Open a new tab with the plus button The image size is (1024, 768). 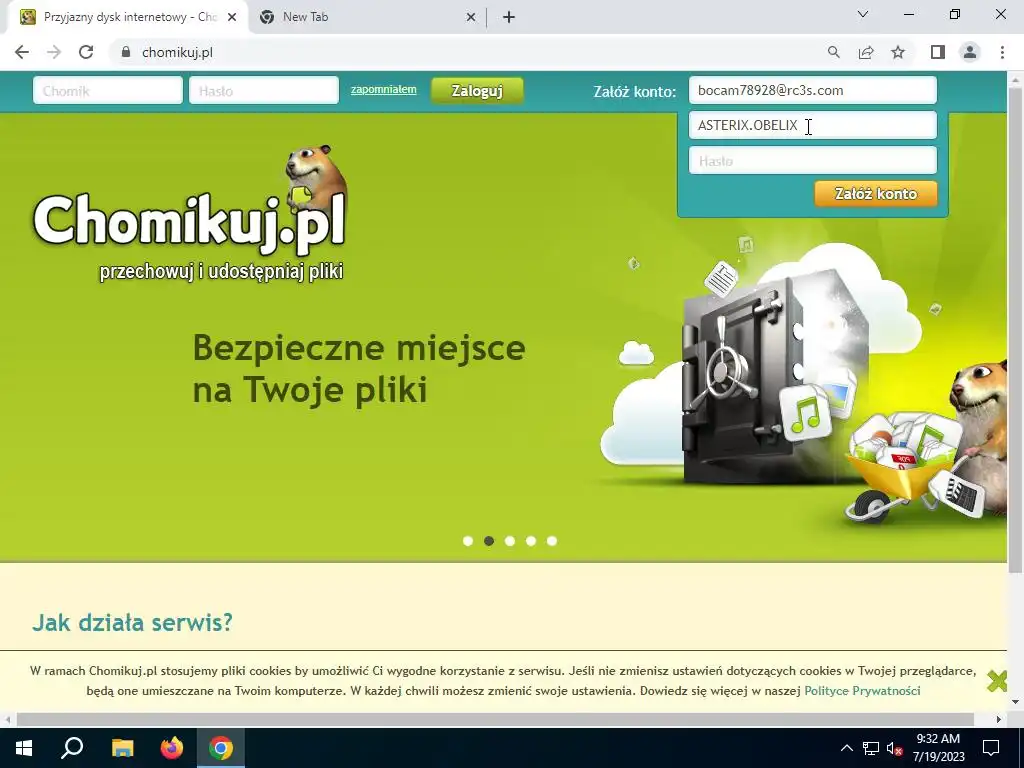pos(509,17)
